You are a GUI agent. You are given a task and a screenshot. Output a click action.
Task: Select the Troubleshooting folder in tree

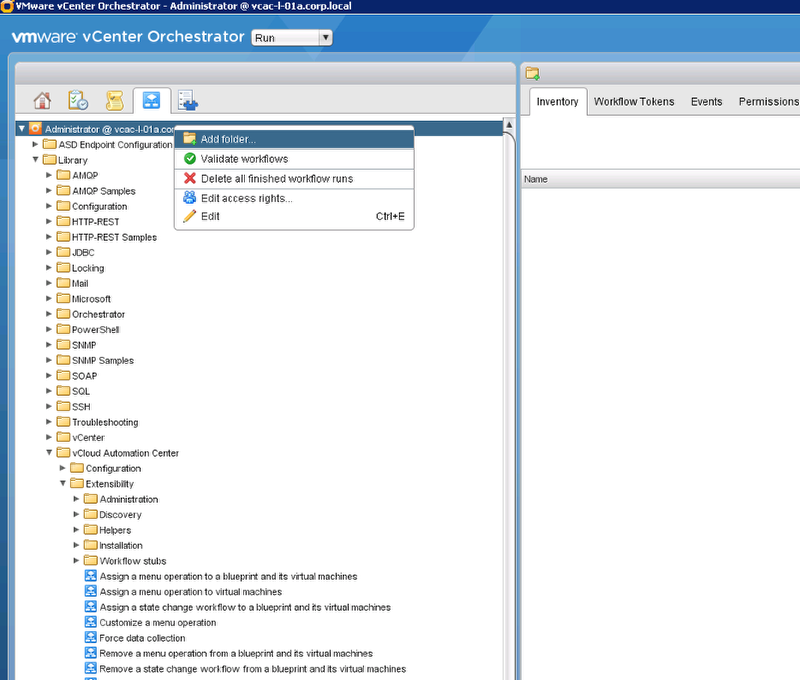pyautogui.click(x=104, y=422)
